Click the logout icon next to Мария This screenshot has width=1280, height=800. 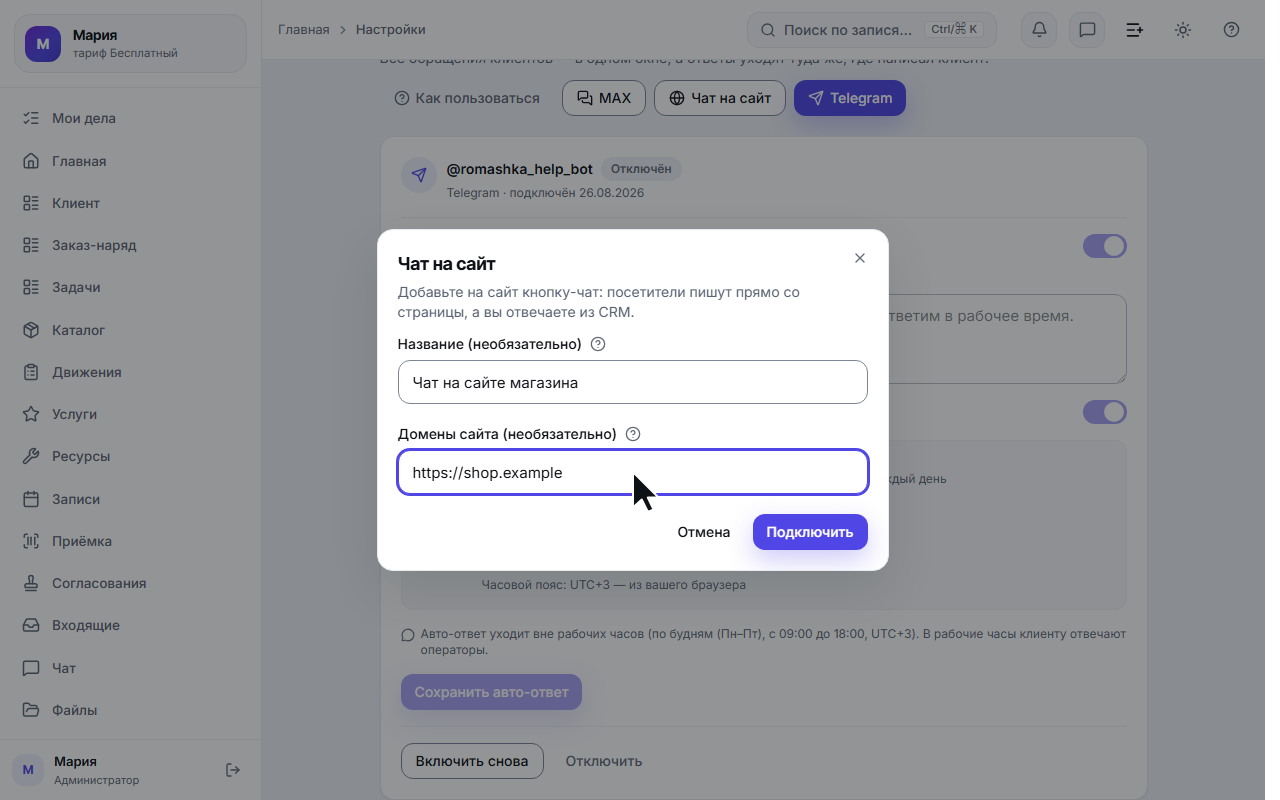click(233, 770)
